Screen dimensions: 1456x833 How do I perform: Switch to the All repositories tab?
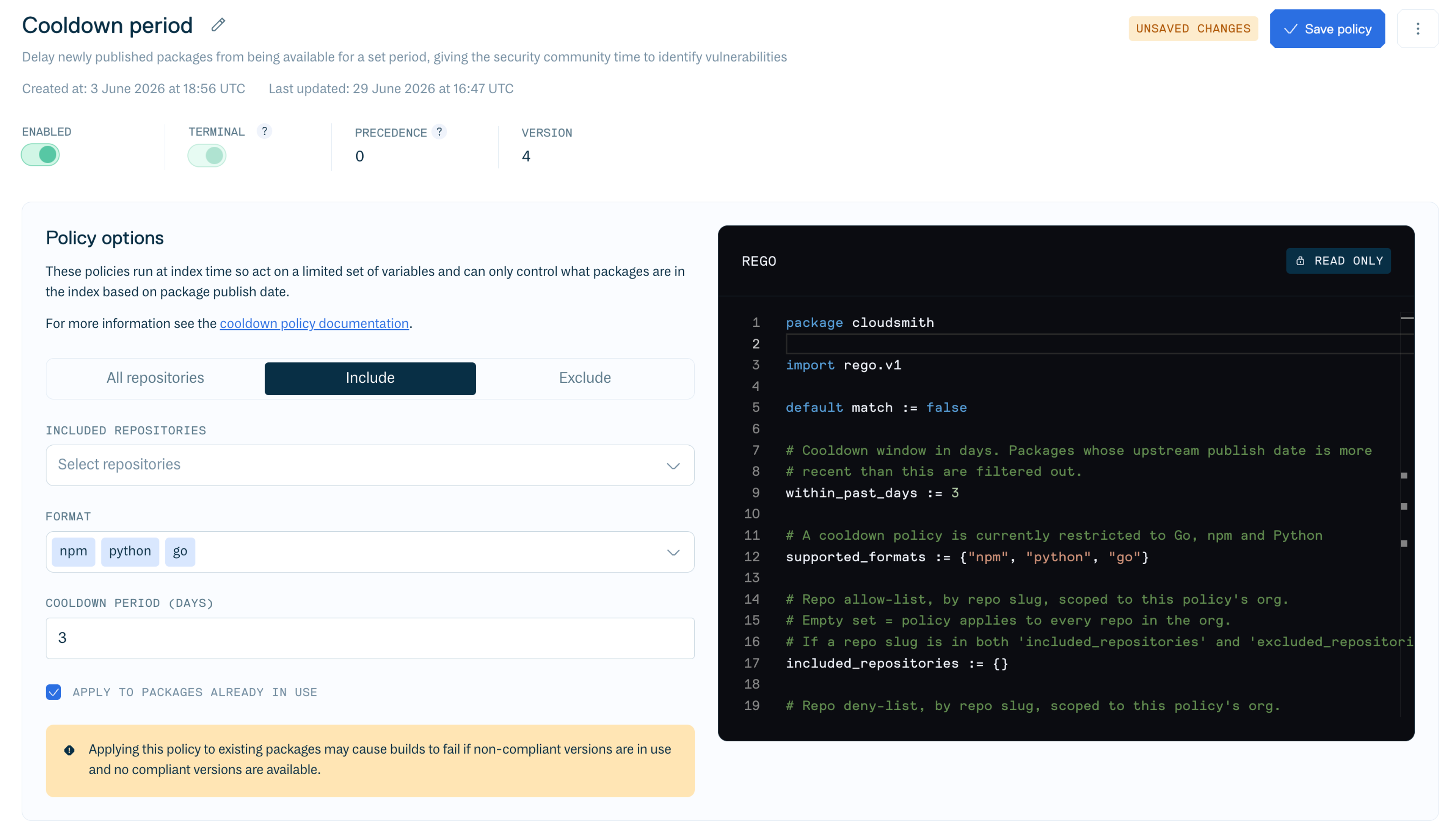pos(155,377)
